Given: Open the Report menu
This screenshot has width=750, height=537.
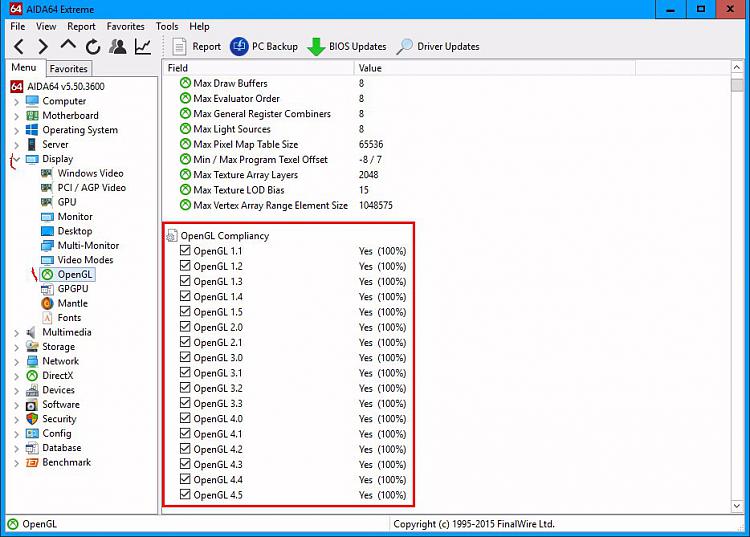Looking at the screenshot, I should (x=81, y=26).
